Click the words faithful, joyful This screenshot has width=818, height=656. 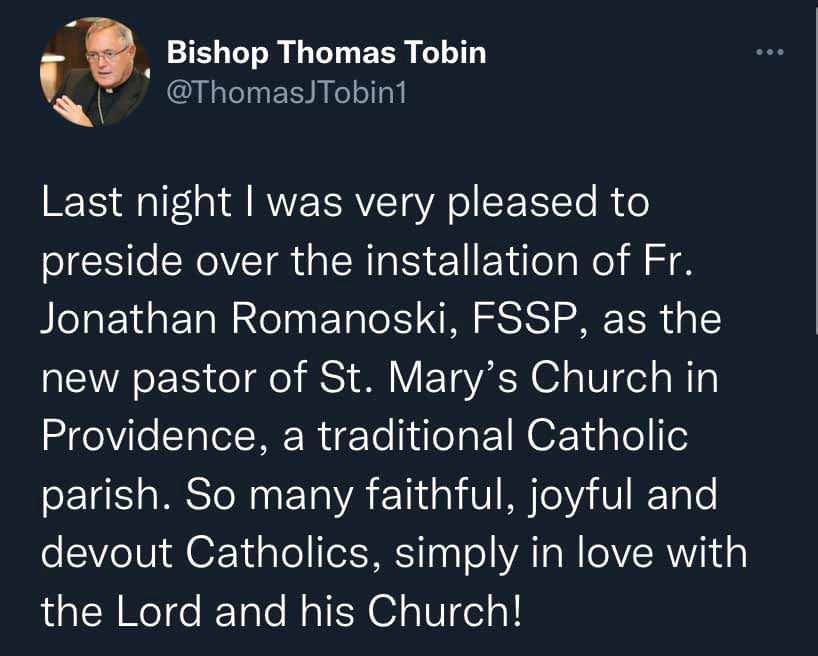point(496,496)
